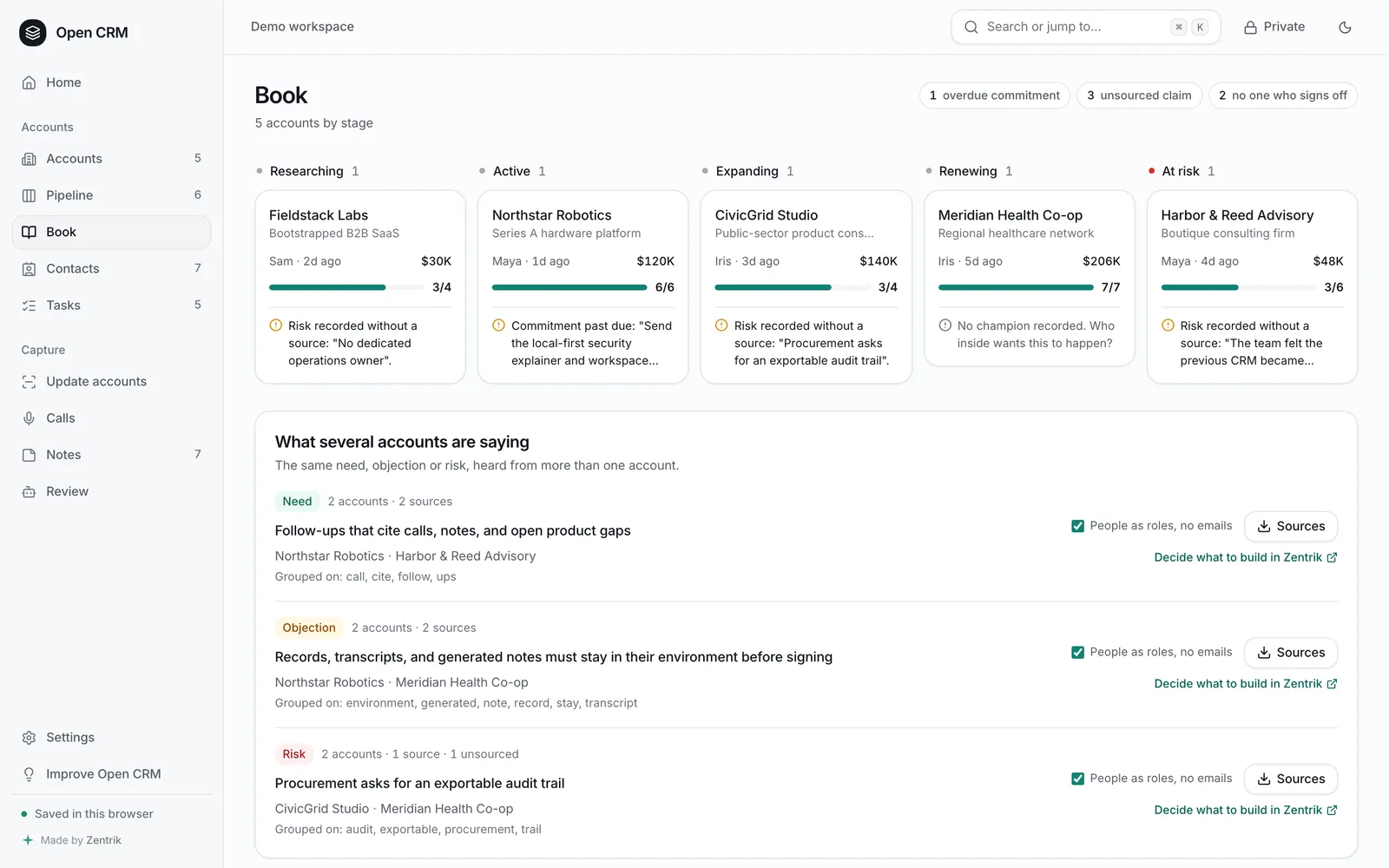Click the Home house icon
This screenshot has width=1389, height=868.
point(29,82)
